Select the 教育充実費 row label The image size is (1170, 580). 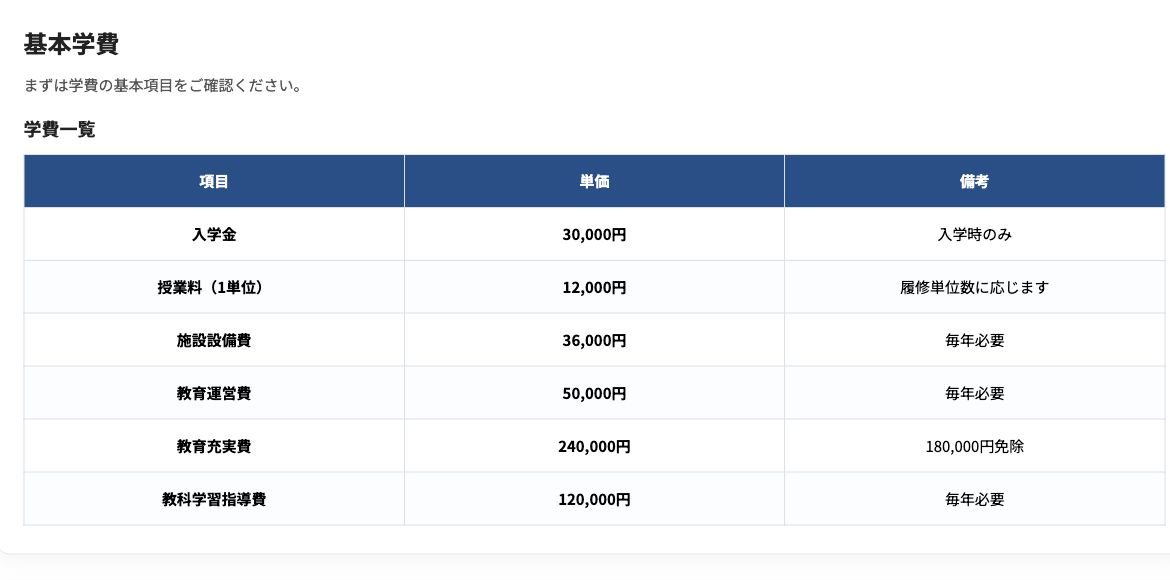214,446
